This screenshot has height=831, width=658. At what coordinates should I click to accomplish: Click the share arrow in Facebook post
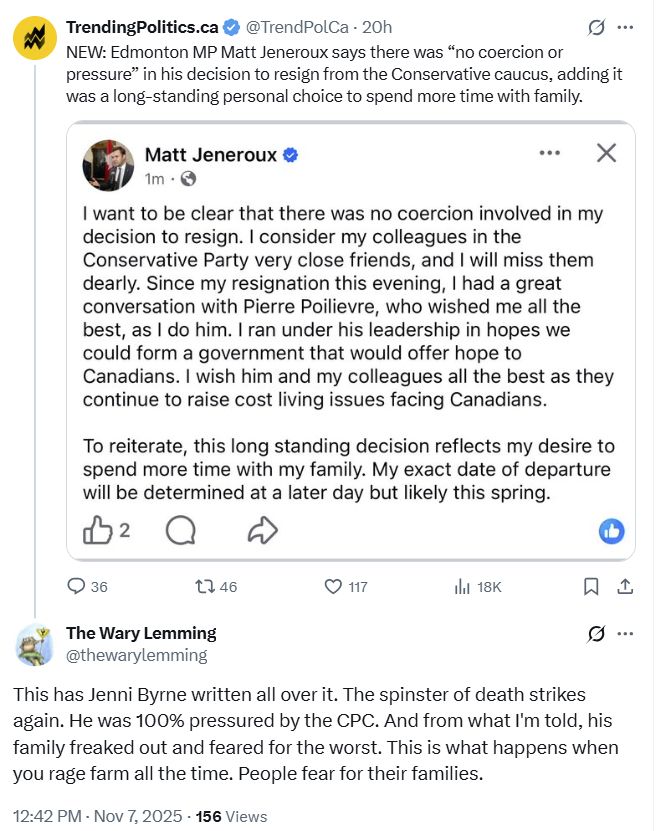point(261,531)
